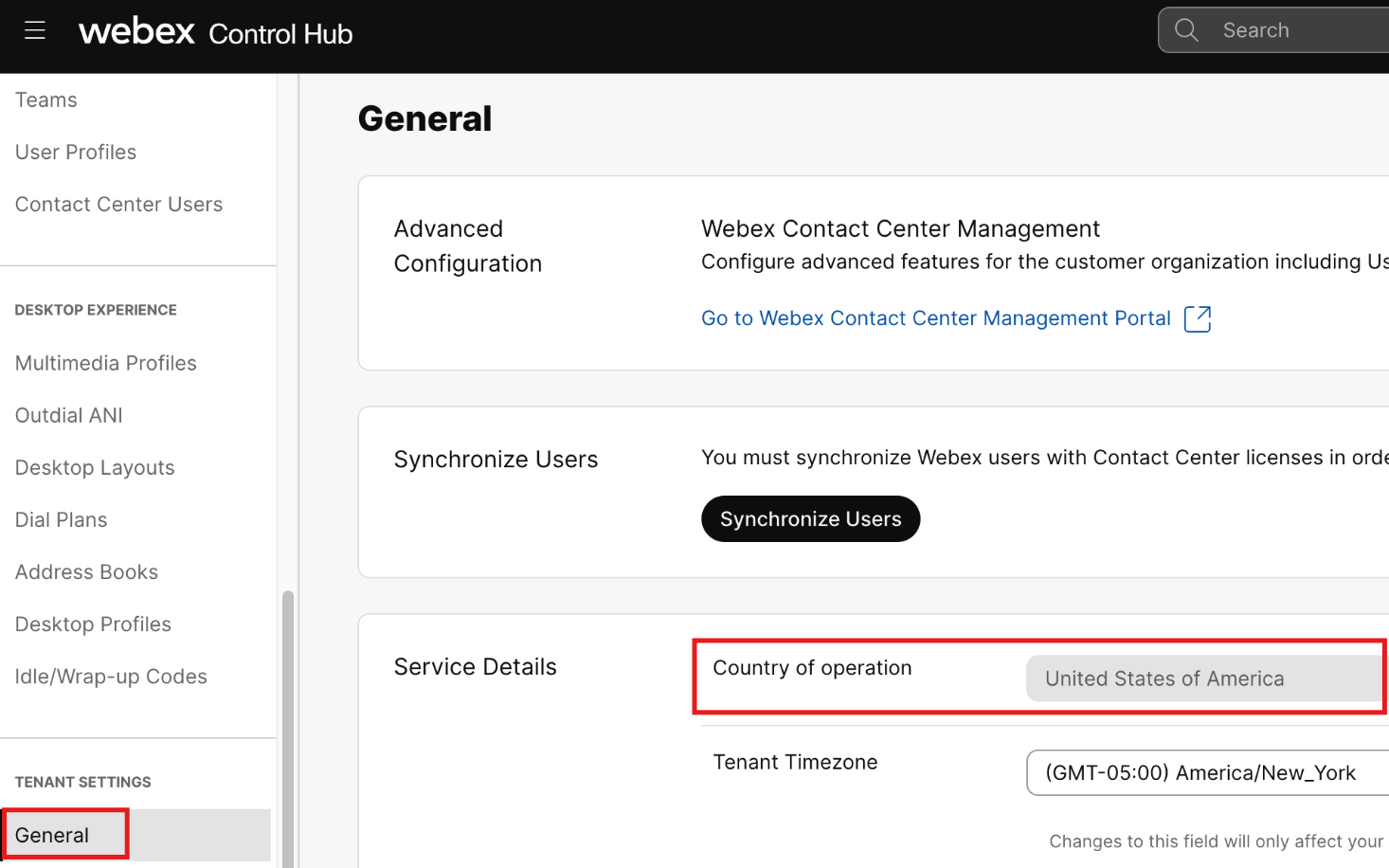
Task: Type in the Search field
Action: click(x=1298, y=30)
